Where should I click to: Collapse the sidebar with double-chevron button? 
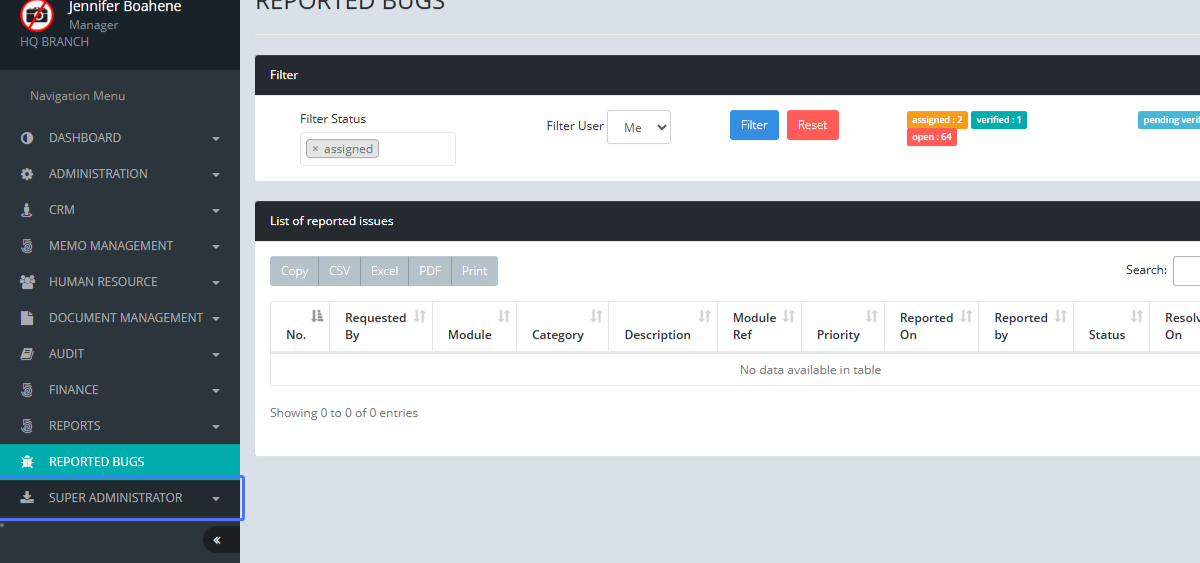coord(217,540)
